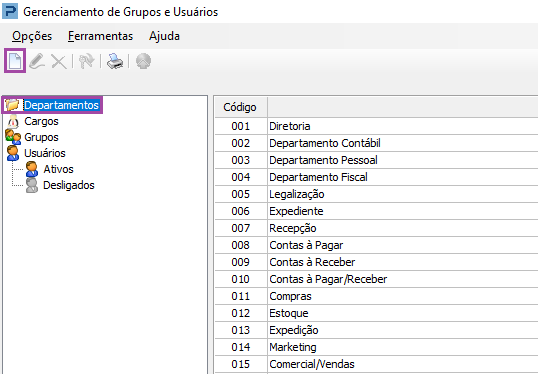
Task: Click the application logo in title bar
Action: pyautogui.click(x=10, y=11)
